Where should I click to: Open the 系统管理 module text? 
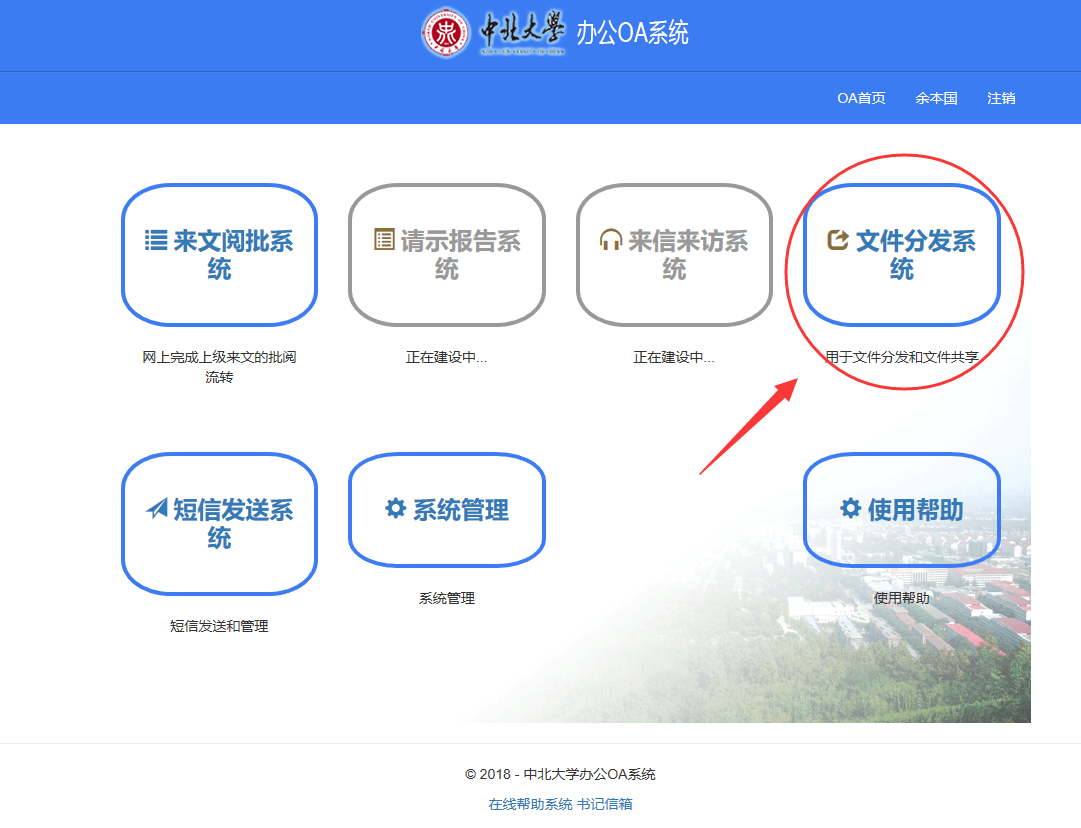coord(461,510)
